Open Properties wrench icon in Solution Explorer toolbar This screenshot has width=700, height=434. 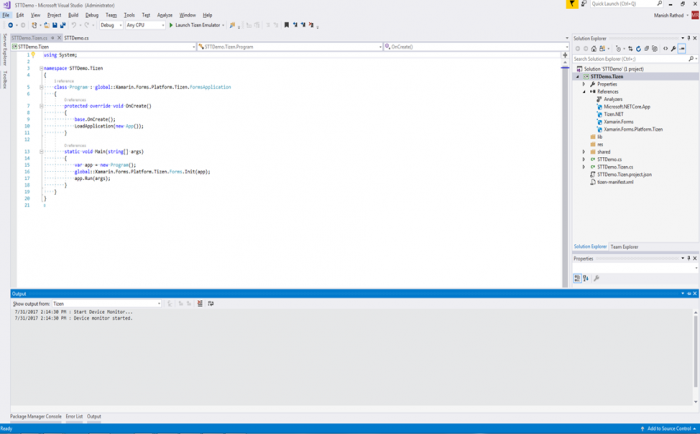[x=673, y=48]
